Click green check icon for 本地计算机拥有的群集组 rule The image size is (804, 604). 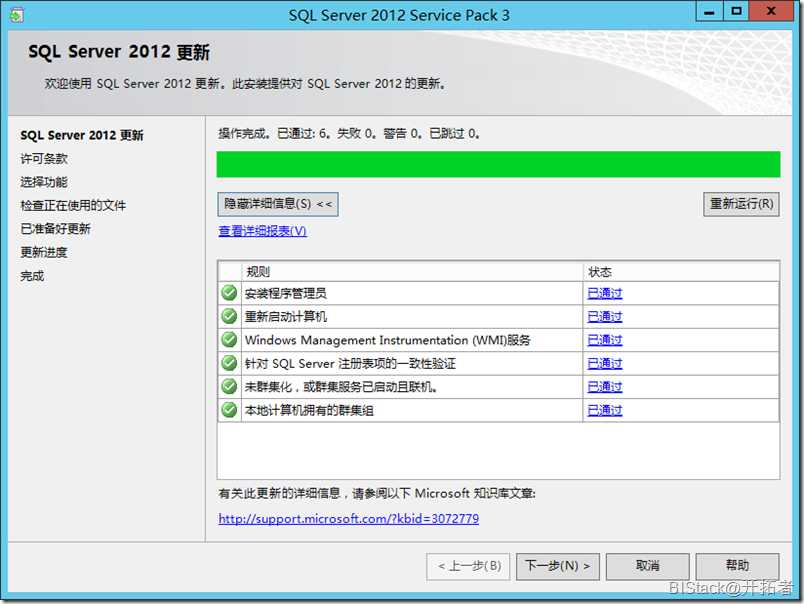229,410
